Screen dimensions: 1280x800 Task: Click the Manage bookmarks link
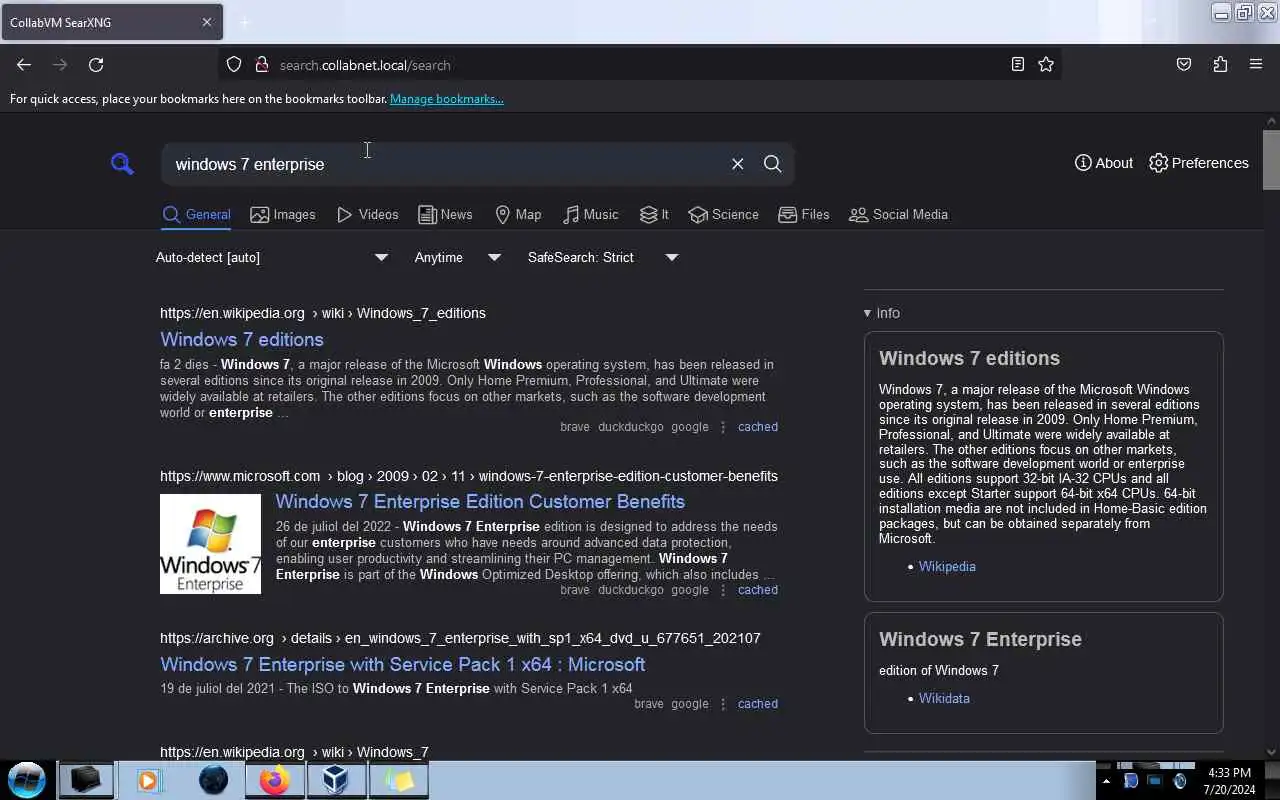click(447, 99)
